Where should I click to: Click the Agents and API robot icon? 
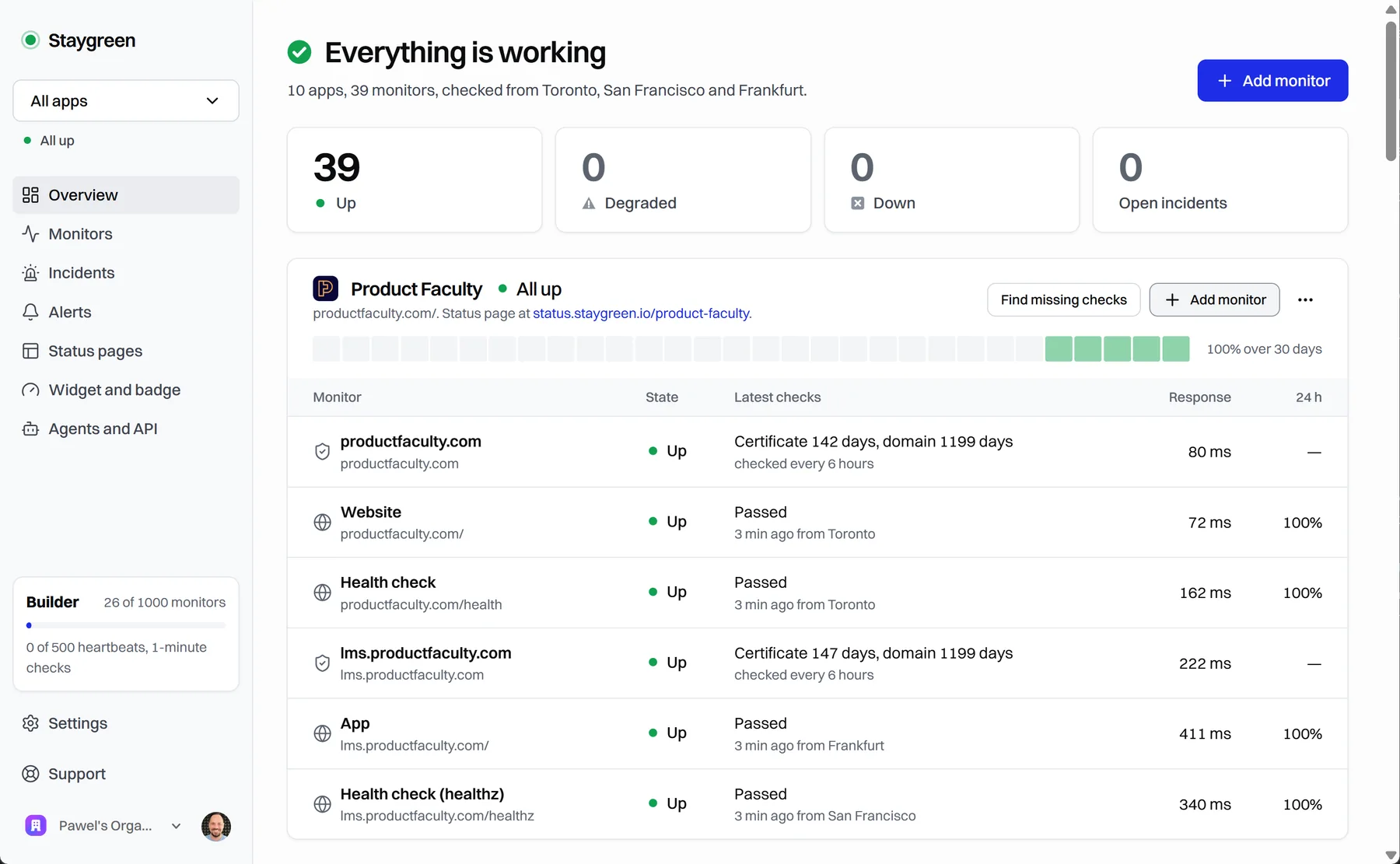point(30,429)
